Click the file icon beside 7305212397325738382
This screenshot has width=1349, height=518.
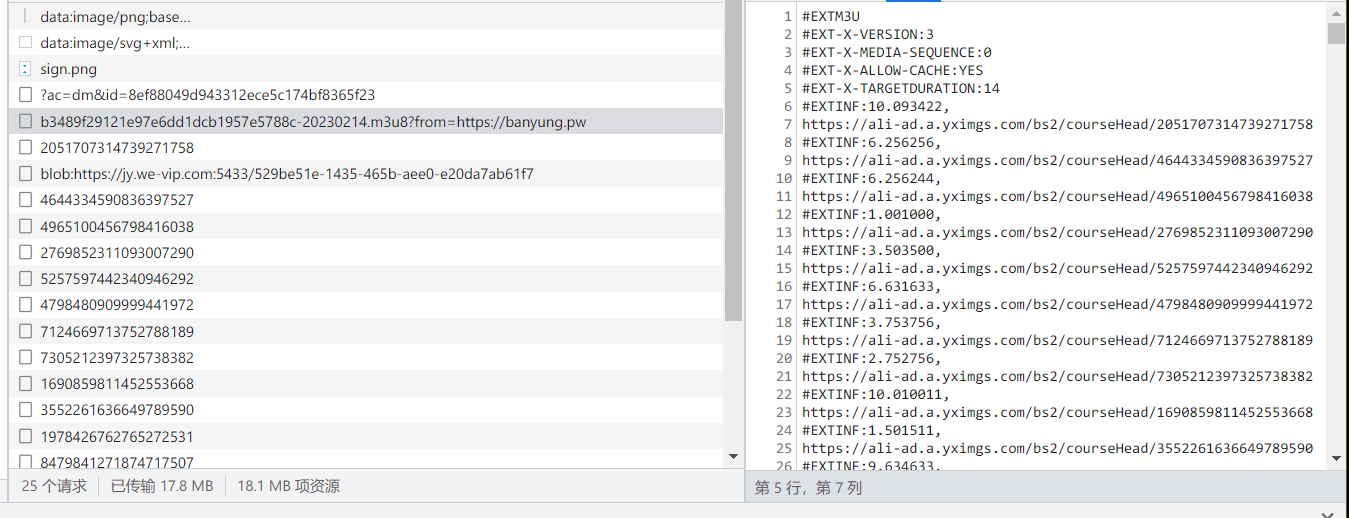click(25, 357)
